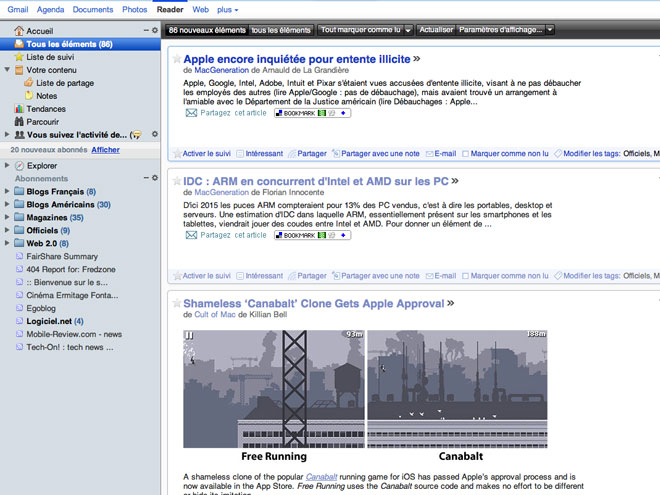Select Mobile-Review.com - news feed
The height and width of the screenshot is (495, 660).
tap(74, 334)
